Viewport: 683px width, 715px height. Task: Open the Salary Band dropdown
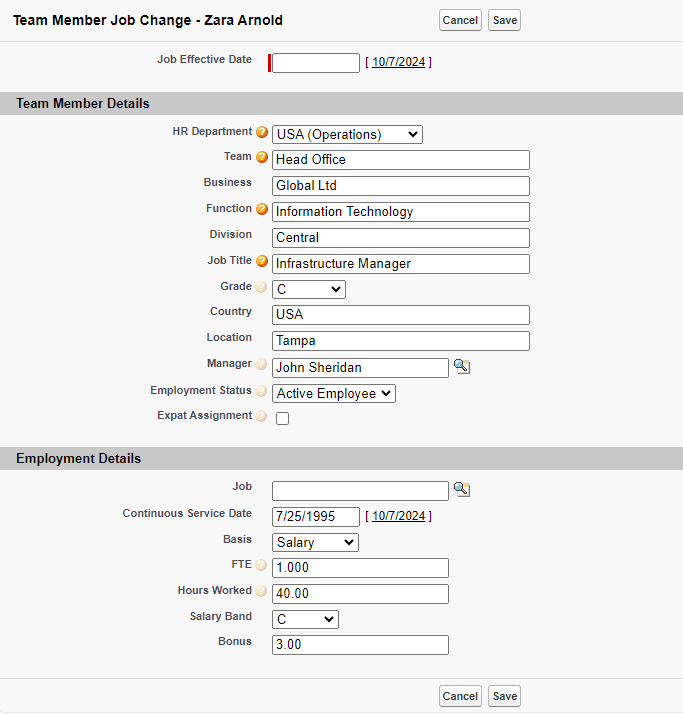pyautogui.click(x=305, y=619)
